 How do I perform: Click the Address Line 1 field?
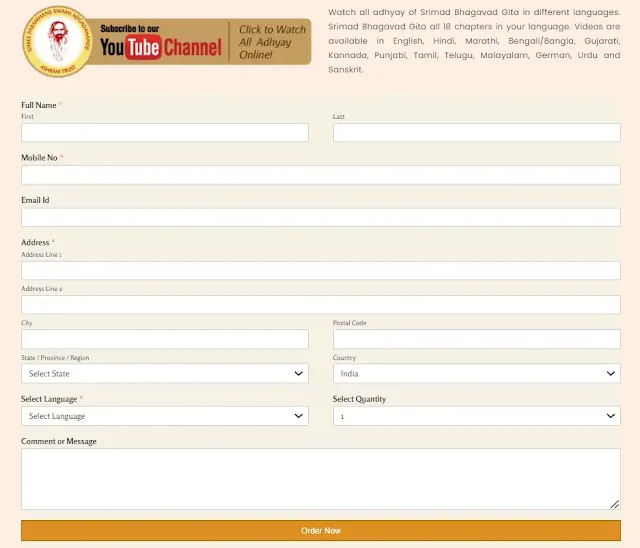(321, 271)
